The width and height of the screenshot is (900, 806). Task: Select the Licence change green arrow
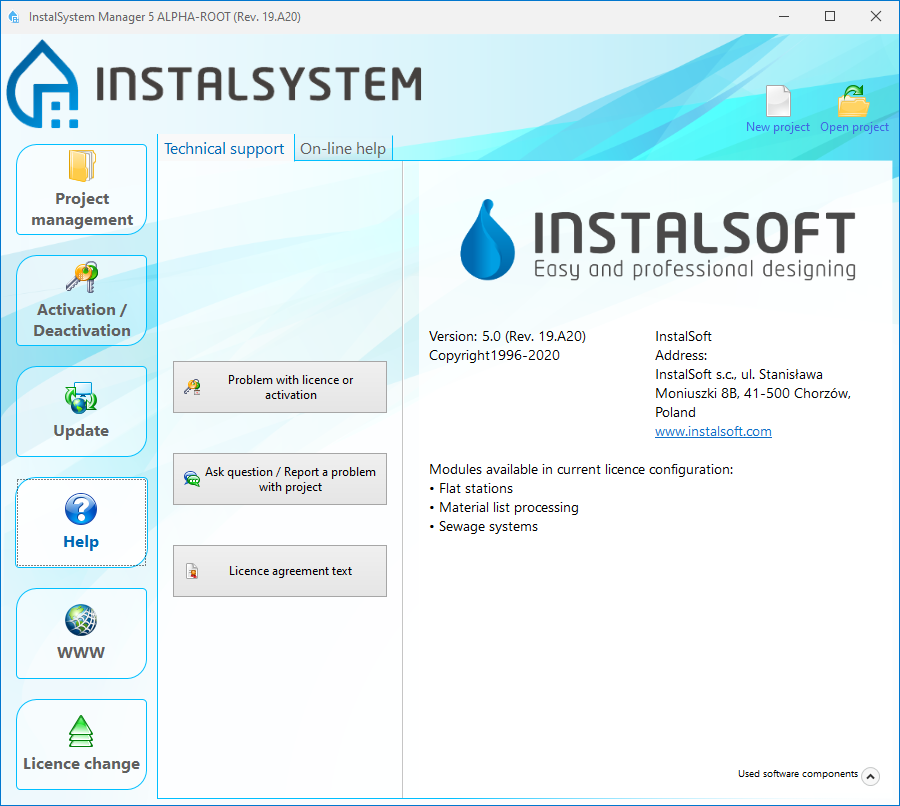click(x=81, y=731)
